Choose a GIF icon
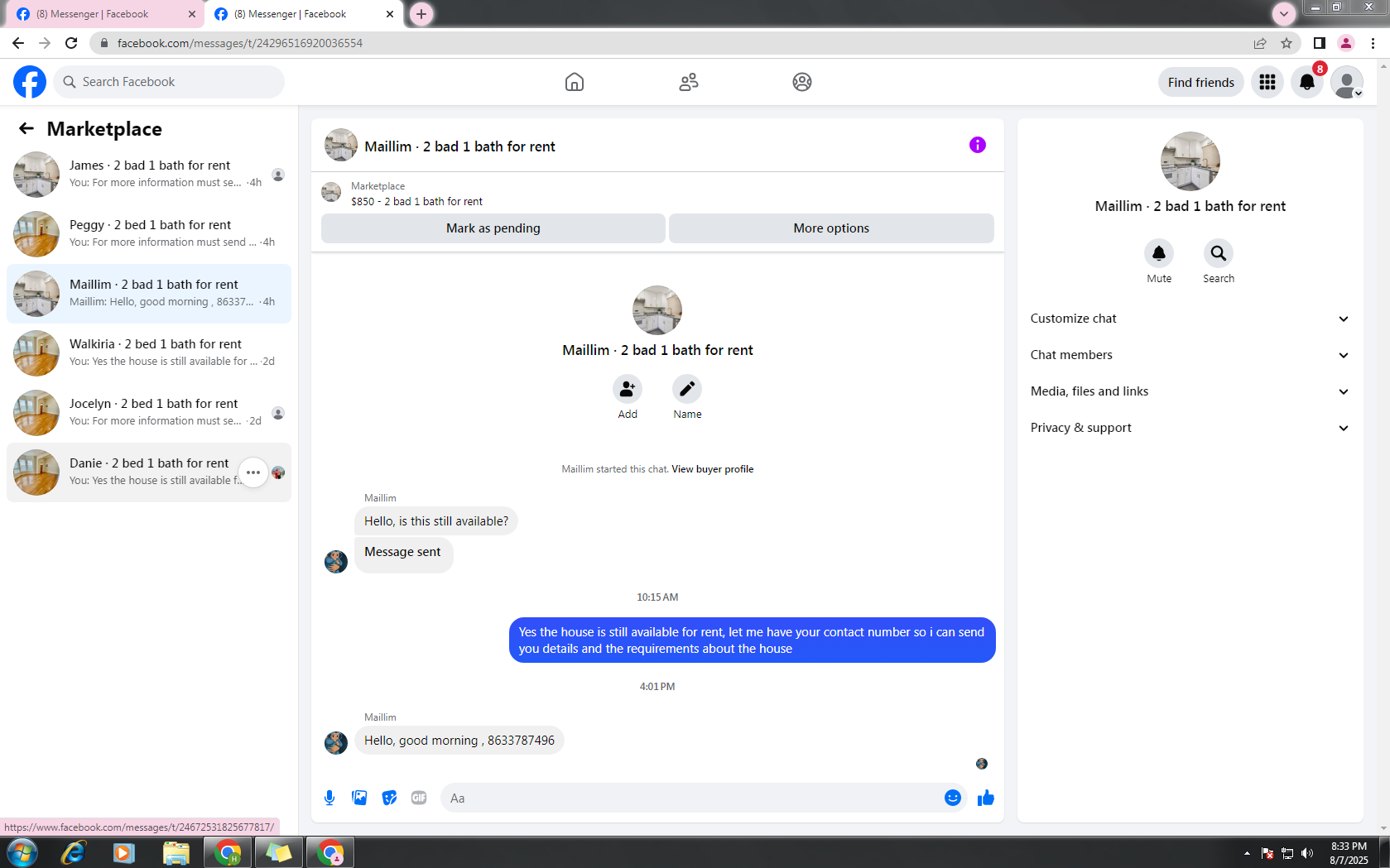The width and height of the screenshot is (1390, 868). [x=419, y=798]
